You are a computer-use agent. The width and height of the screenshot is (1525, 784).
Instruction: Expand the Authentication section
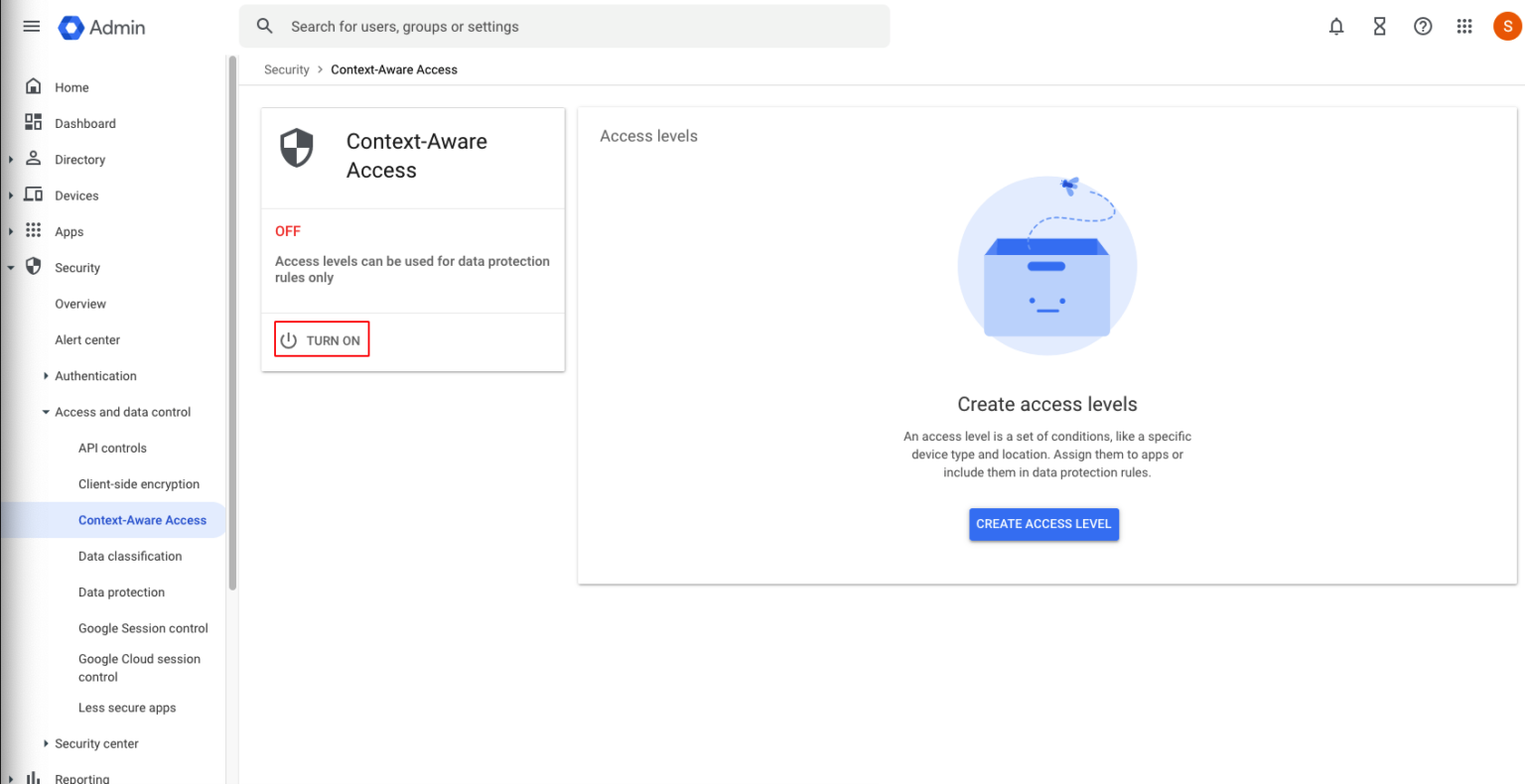96,375
